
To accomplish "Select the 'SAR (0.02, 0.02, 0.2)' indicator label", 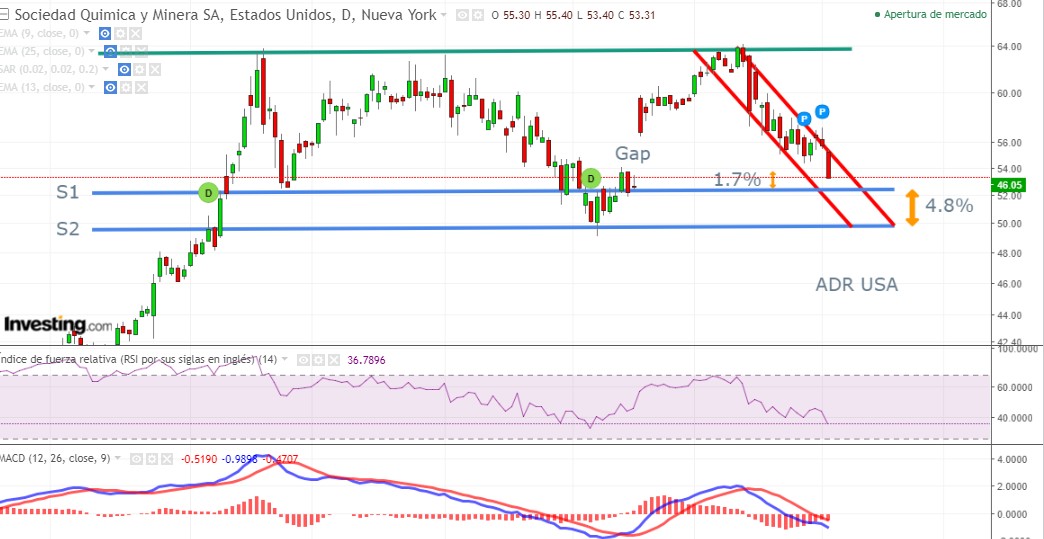I will point(50,69).
